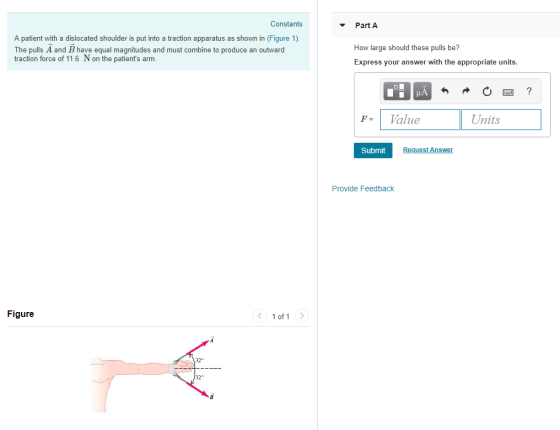
Task: Click the Value input field
Action: pos(420,120)
